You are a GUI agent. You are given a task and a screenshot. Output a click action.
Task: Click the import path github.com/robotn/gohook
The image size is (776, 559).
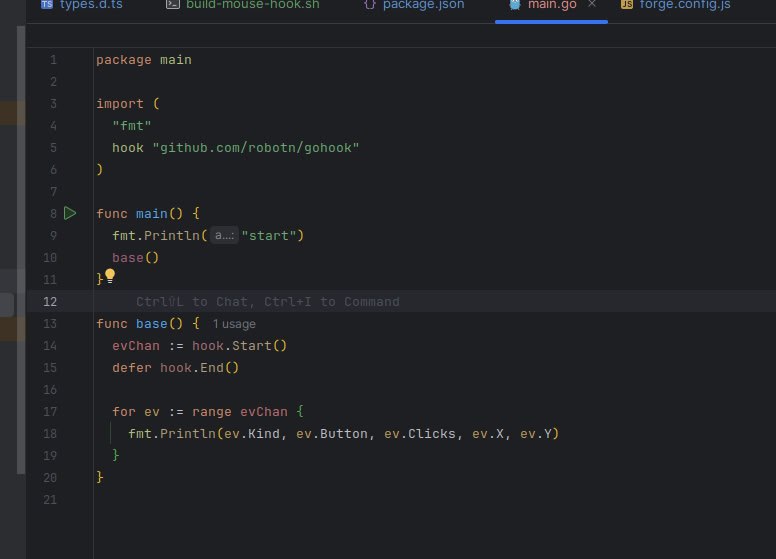click(256, 148)
